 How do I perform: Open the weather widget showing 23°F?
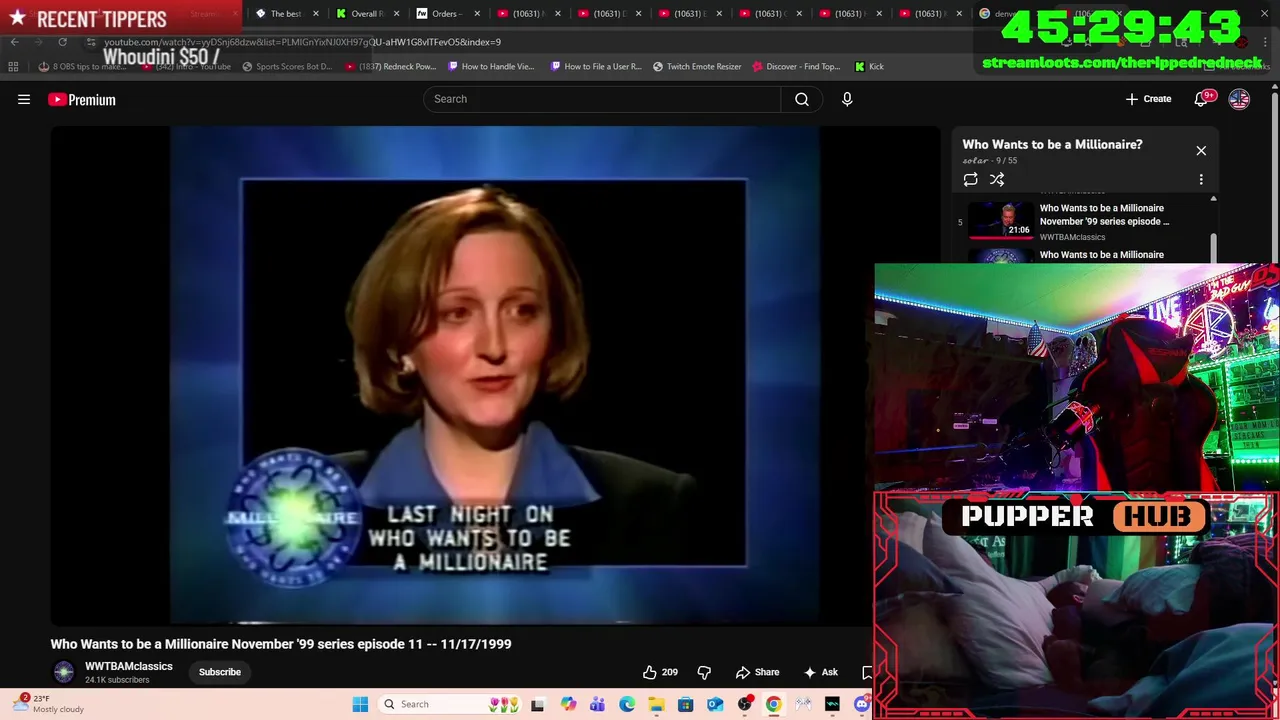click(48, 704)
